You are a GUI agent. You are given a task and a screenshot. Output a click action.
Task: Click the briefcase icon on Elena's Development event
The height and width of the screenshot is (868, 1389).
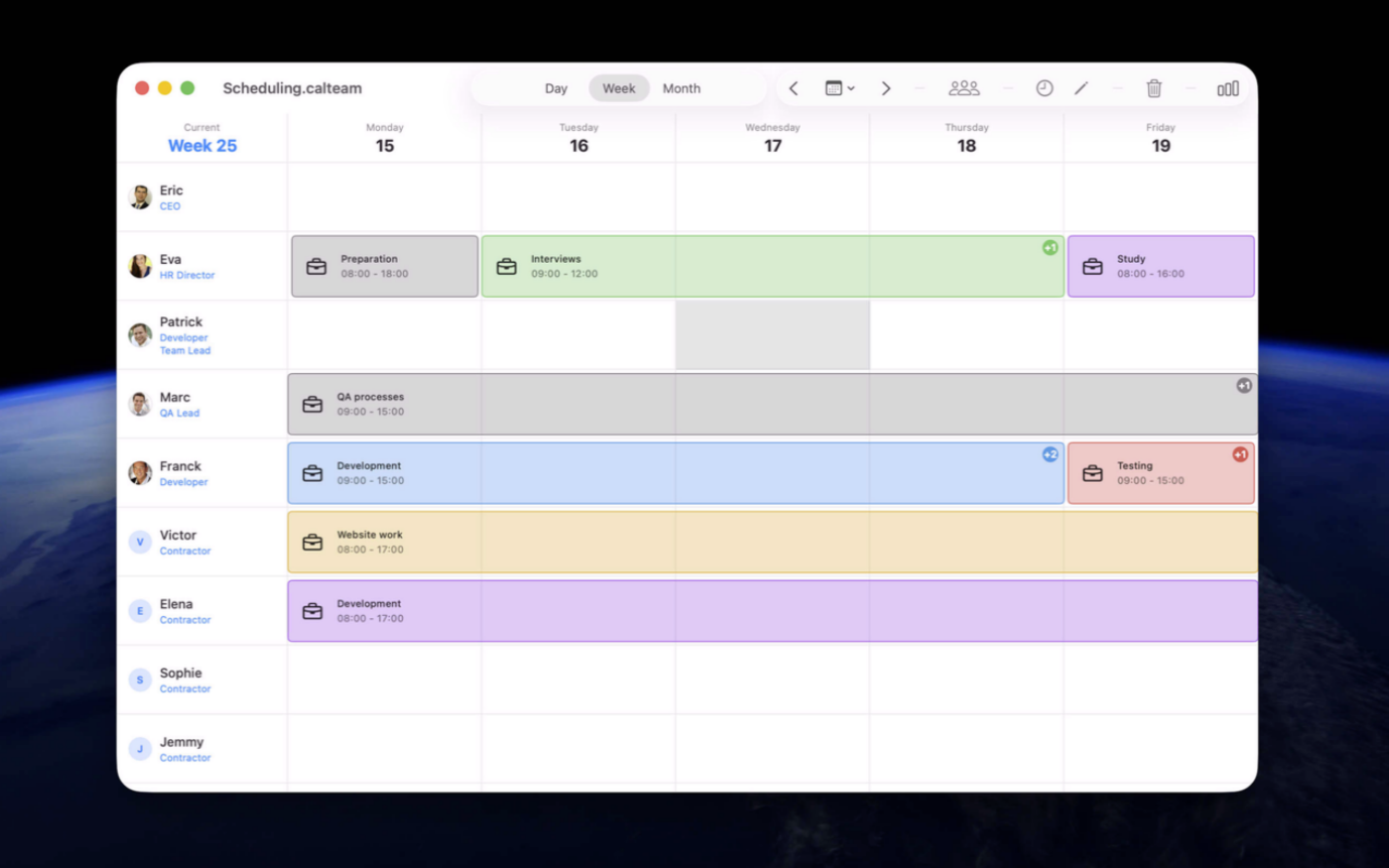pyautogui.click(x=313, y=611)
